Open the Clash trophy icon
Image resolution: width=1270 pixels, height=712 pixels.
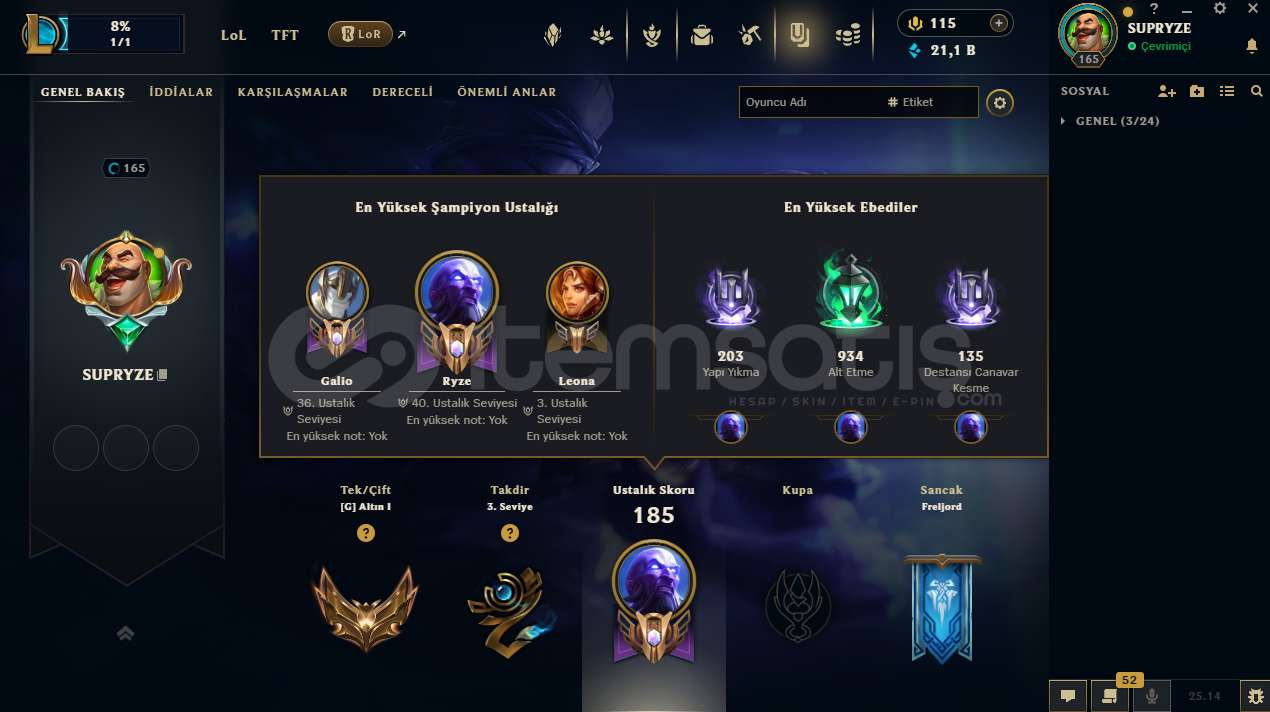pyautogui.click(x=652, y=36)
